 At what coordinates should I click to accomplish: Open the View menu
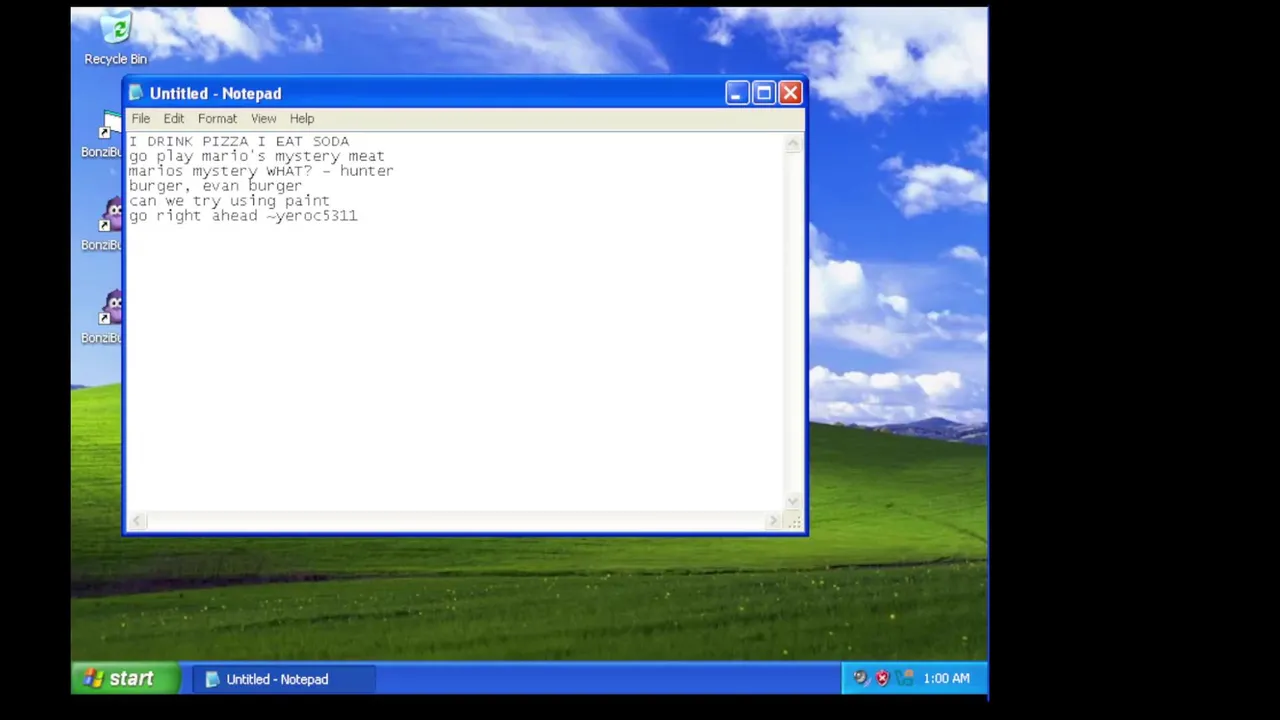pyautogui.click(x=263, y=118)
